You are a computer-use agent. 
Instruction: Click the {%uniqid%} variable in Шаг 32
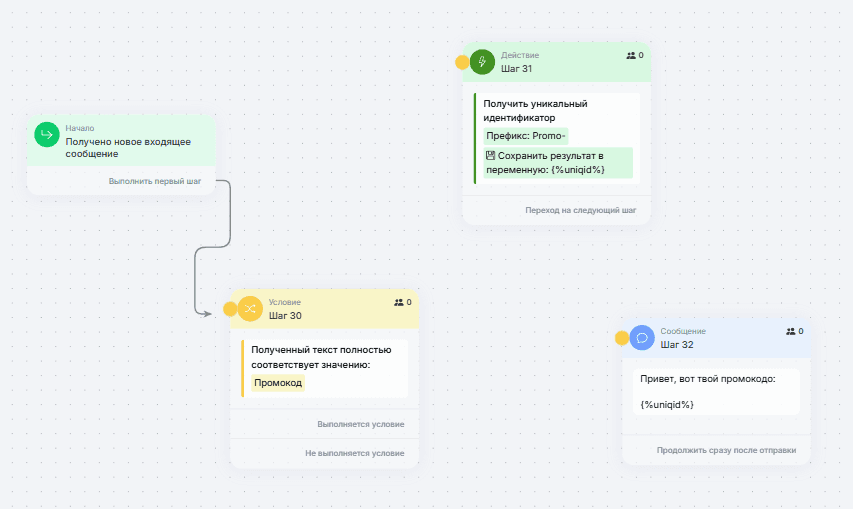pos(667,405)
